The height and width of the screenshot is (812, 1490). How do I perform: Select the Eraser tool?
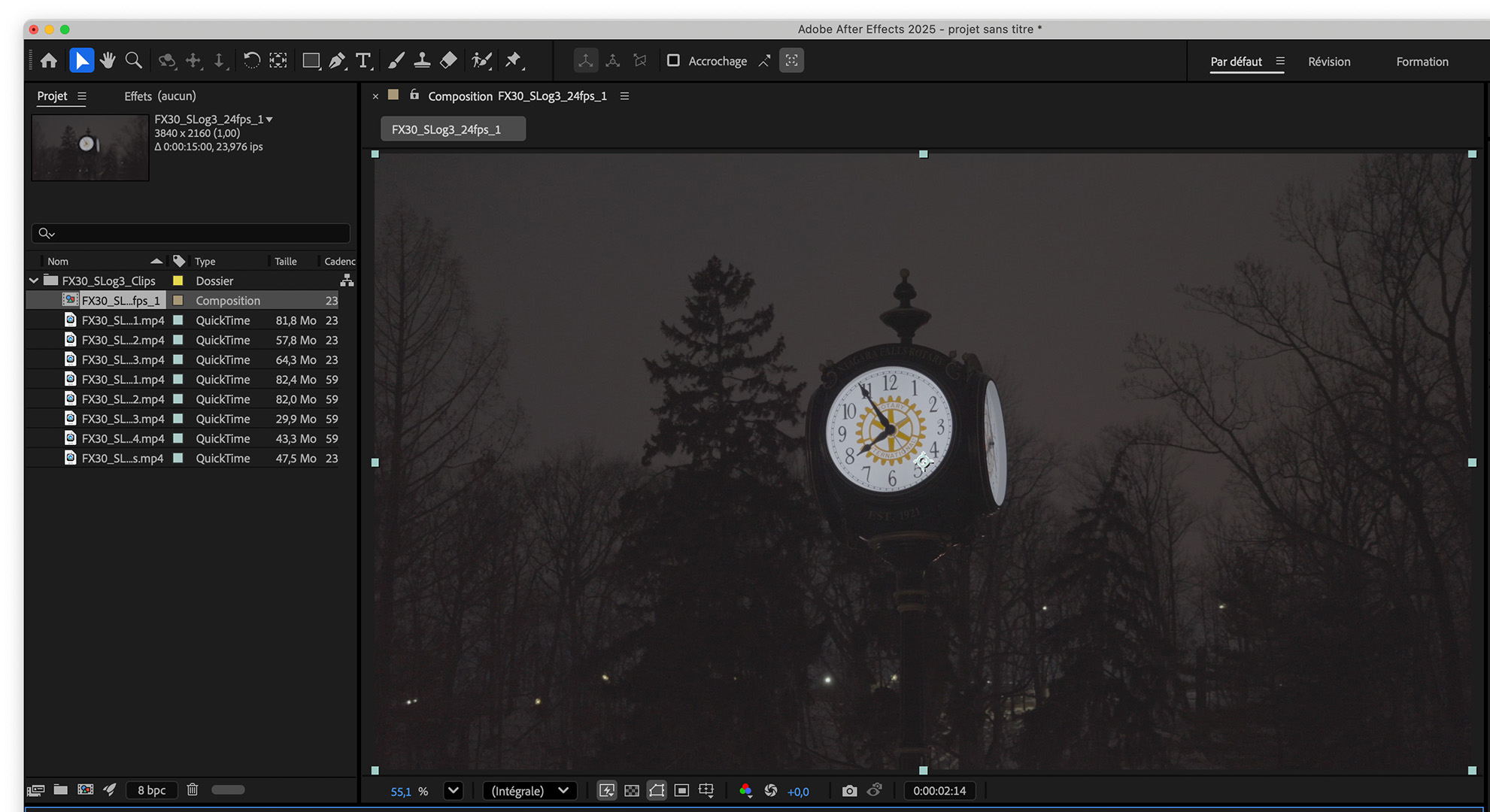tap(448, 60)
